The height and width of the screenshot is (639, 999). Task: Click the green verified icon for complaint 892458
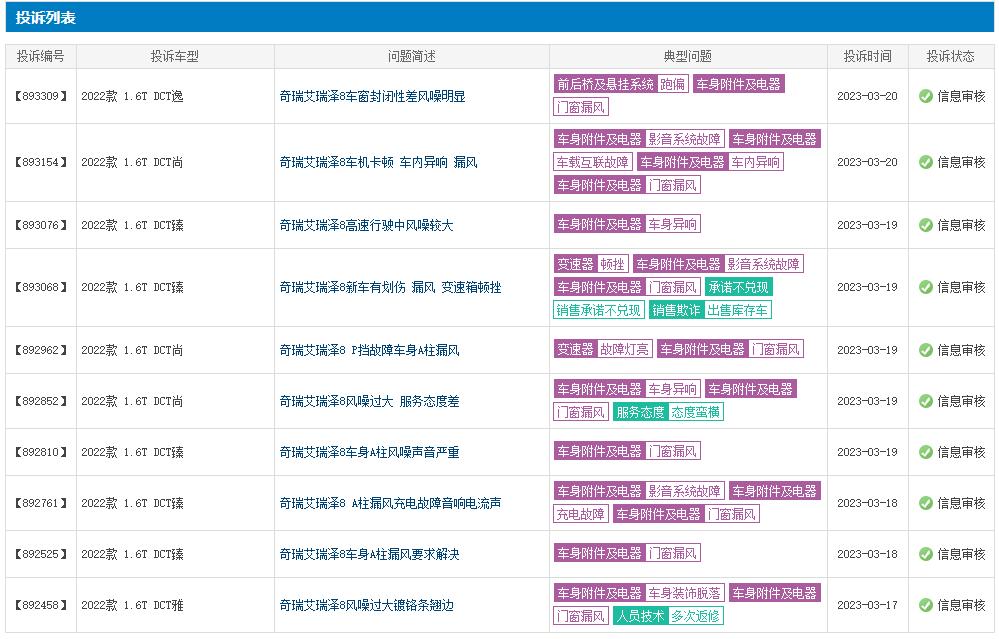pos(925,604)
